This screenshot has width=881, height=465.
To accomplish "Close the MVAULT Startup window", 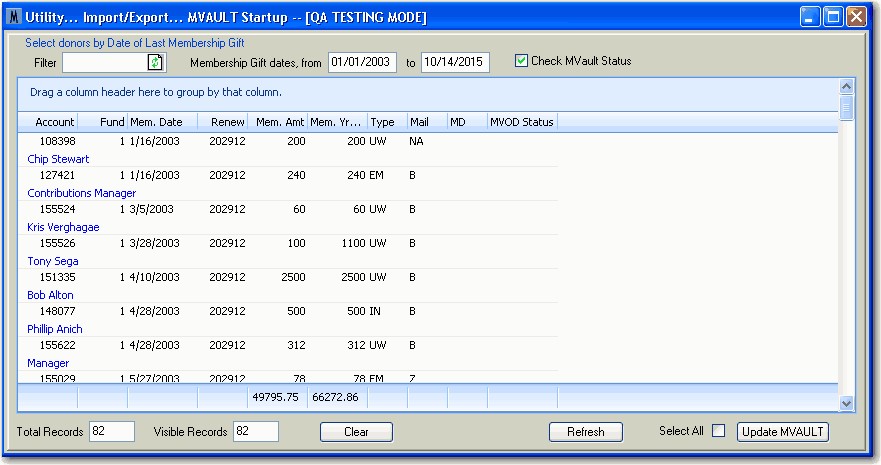I will point(856,17).
